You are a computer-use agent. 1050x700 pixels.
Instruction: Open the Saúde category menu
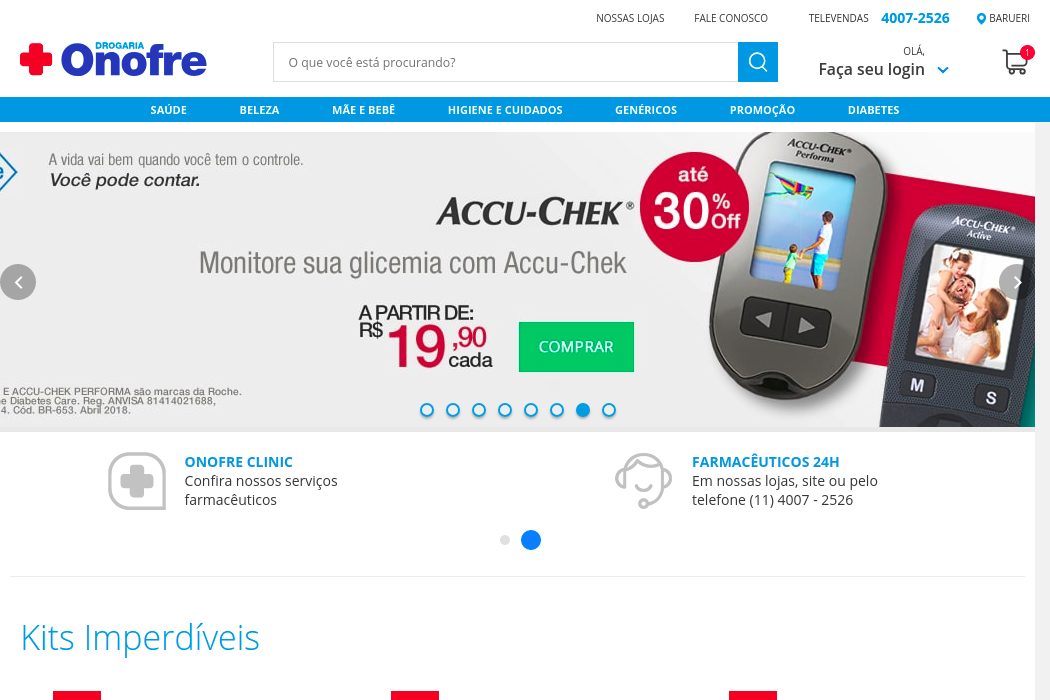[x=169, y=110]
